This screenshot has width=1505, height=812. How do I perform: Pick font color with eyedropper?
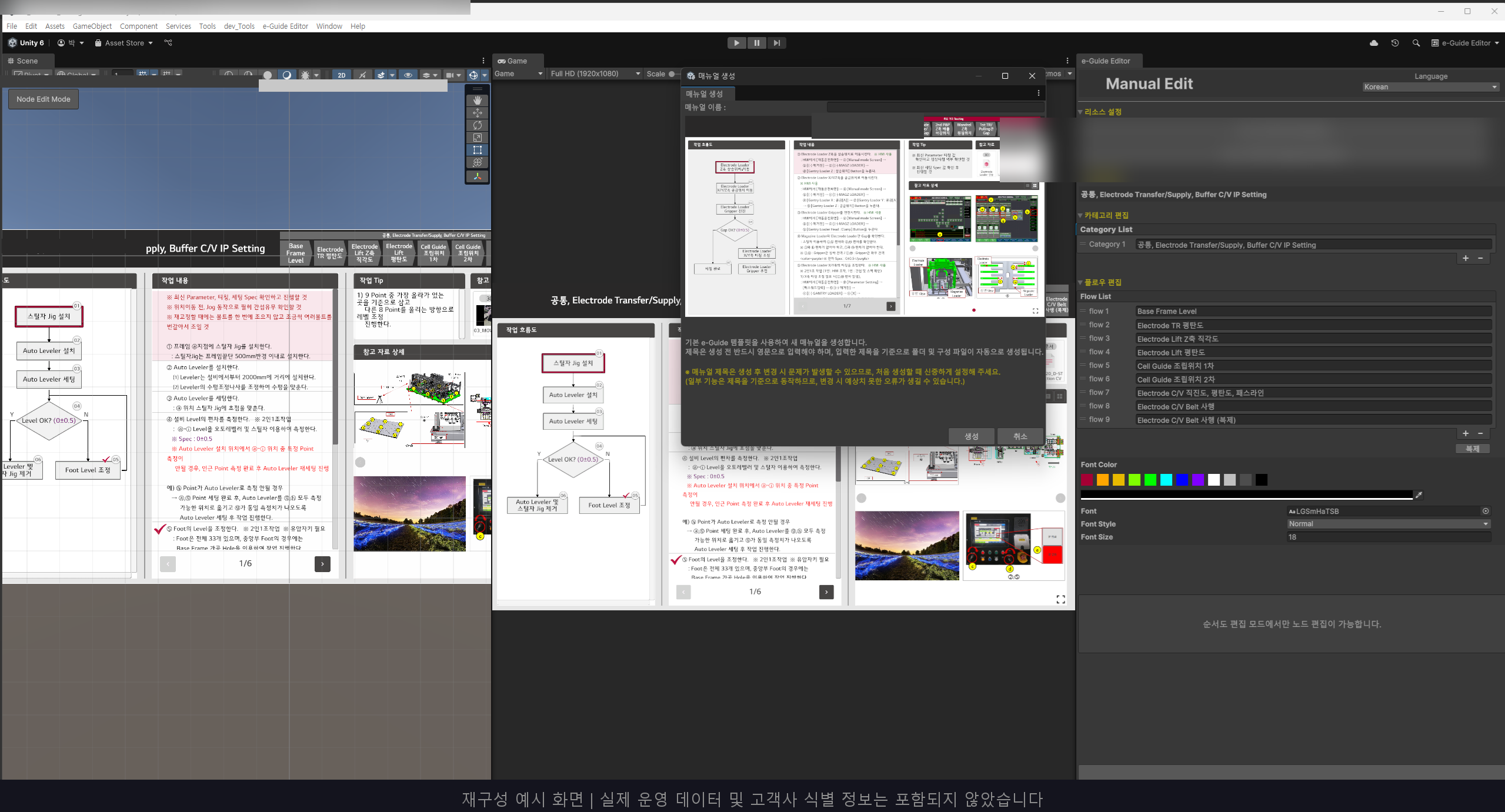[x=1419, y=495]
